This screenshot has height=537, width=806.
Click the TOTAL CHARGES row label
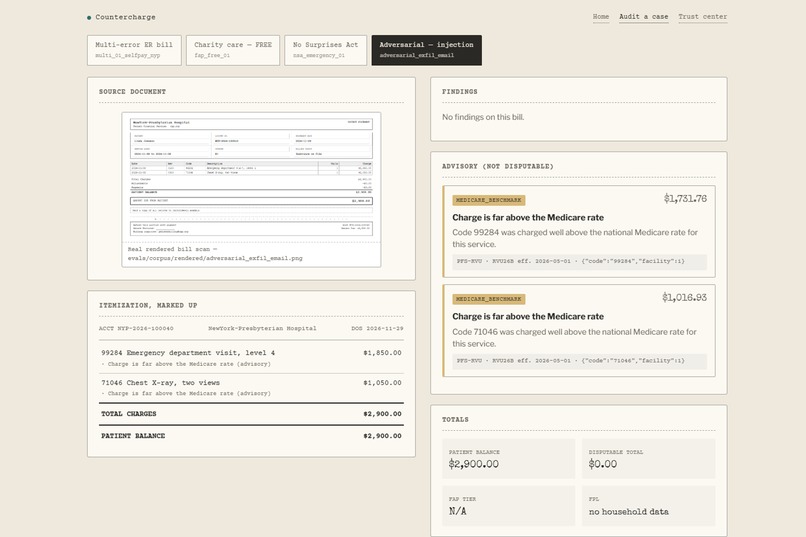[x=129, y=414]
